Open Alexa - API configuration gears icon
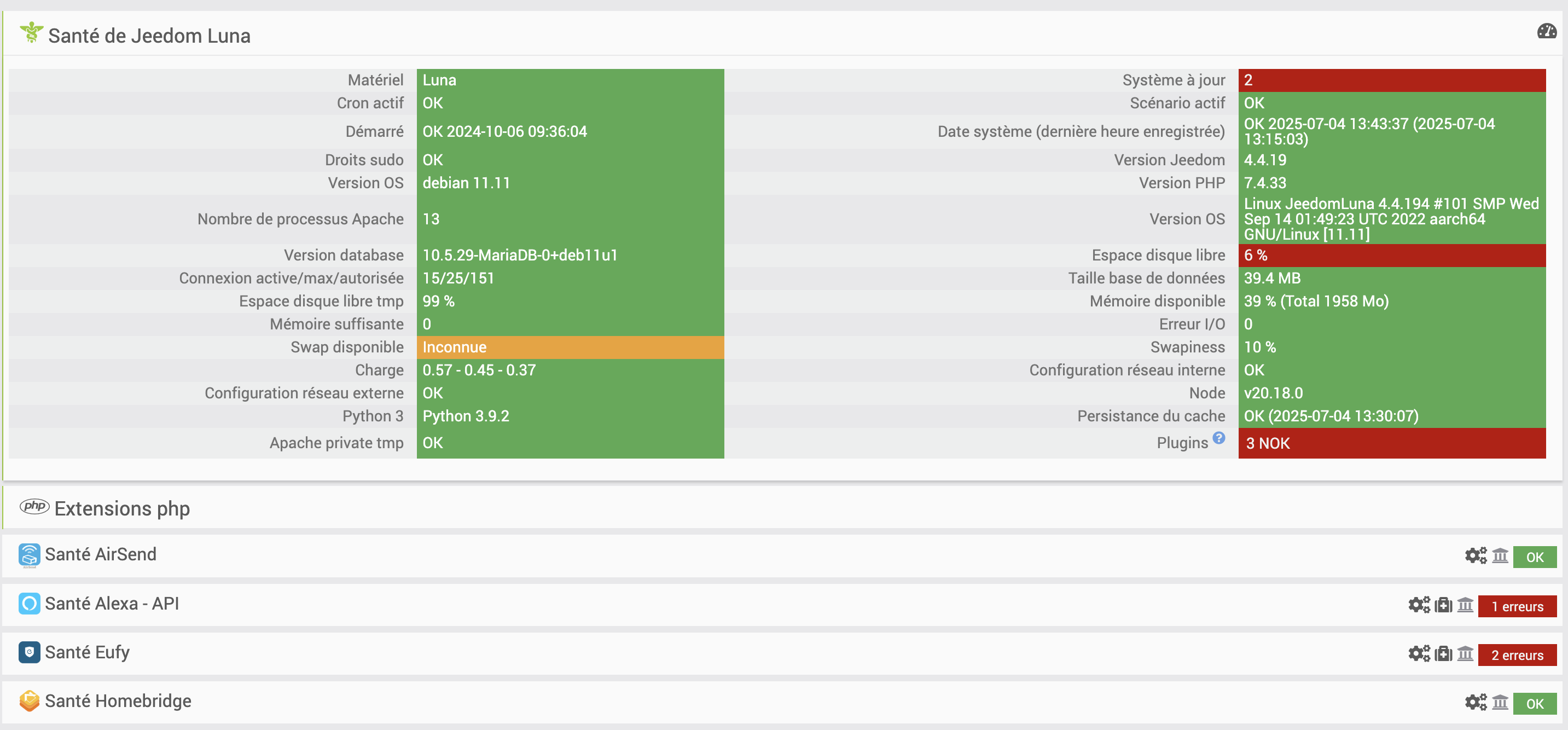 (x=1419, y=605)
